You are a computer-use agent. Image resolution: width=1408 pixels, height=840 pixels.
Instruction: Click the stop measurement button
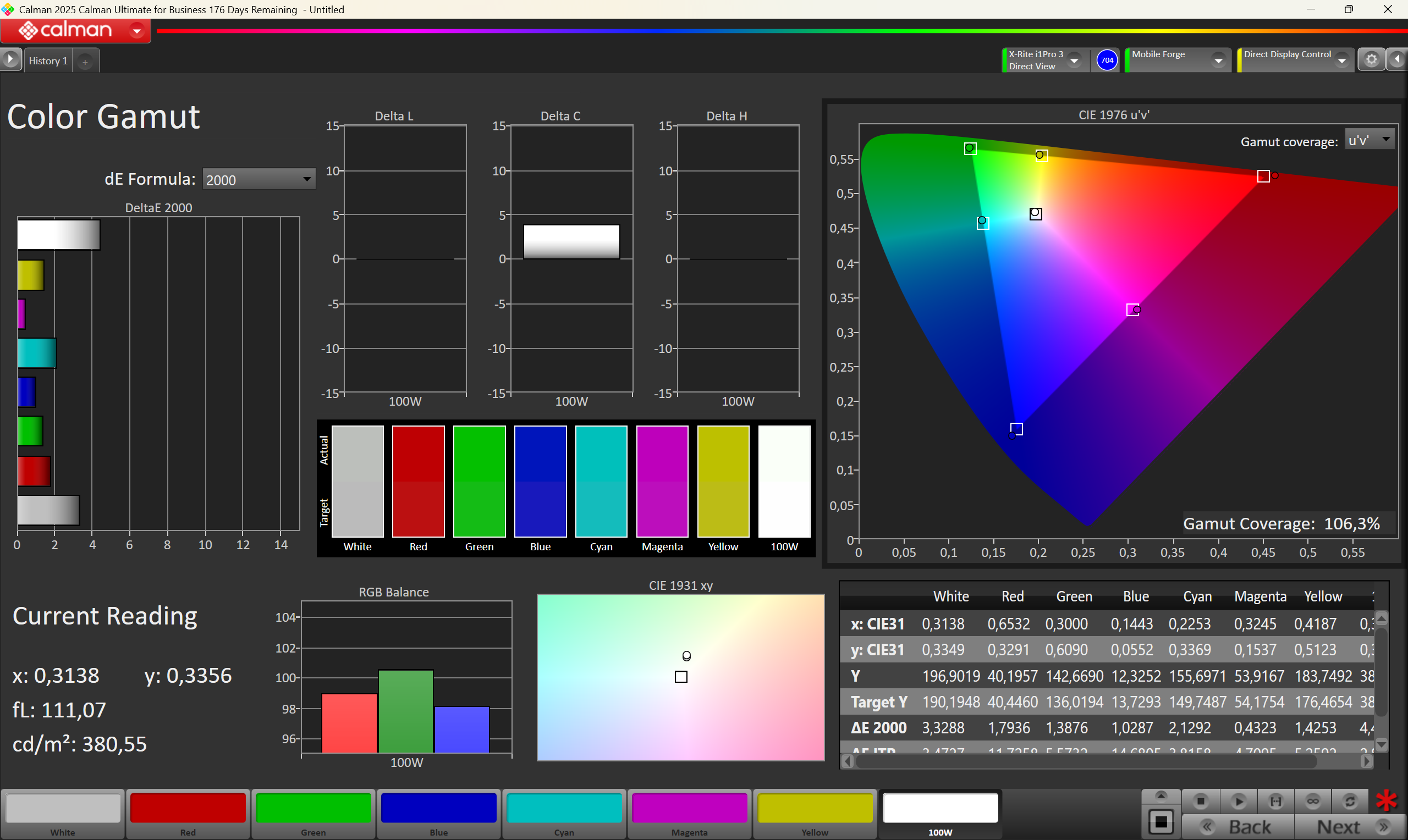pos(1200,801)
